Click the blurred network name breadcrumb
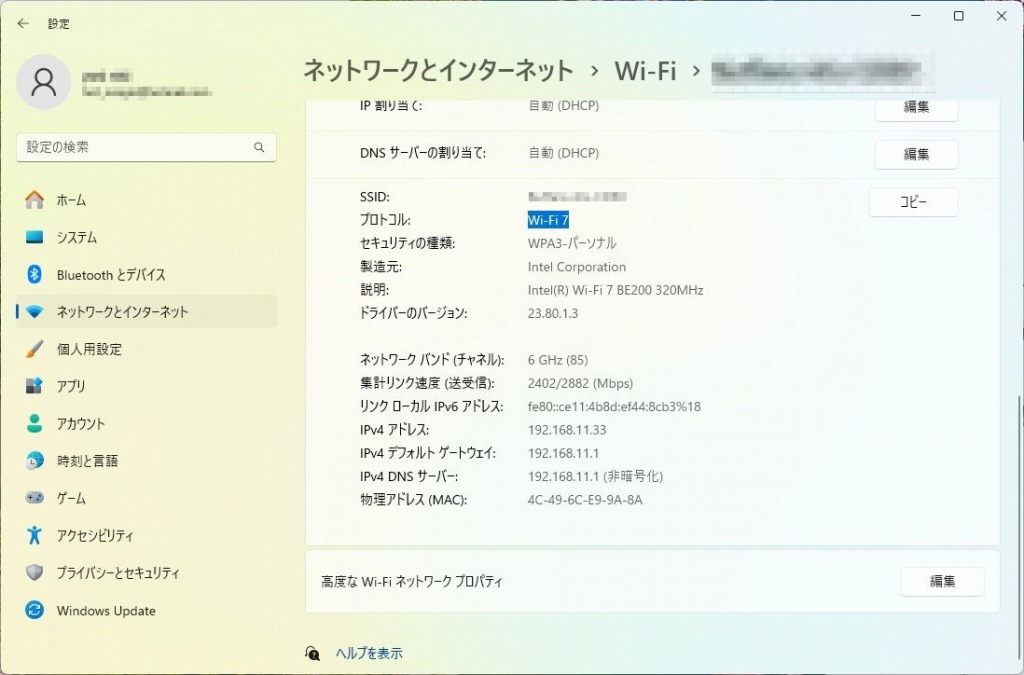 [822, 71]
